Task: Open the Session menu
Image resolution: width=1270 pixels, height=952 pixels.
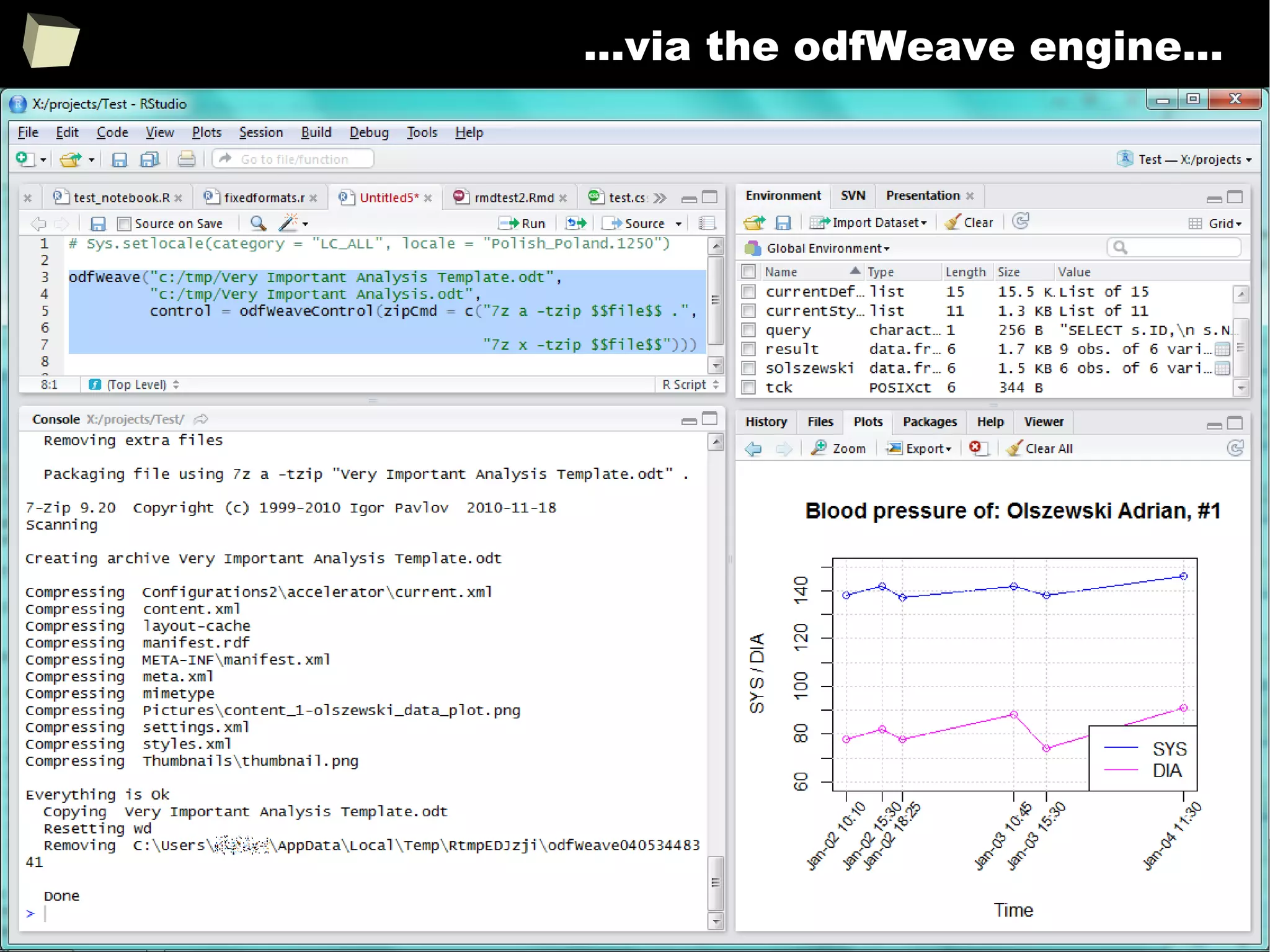Action: click(x=260, y=133)
